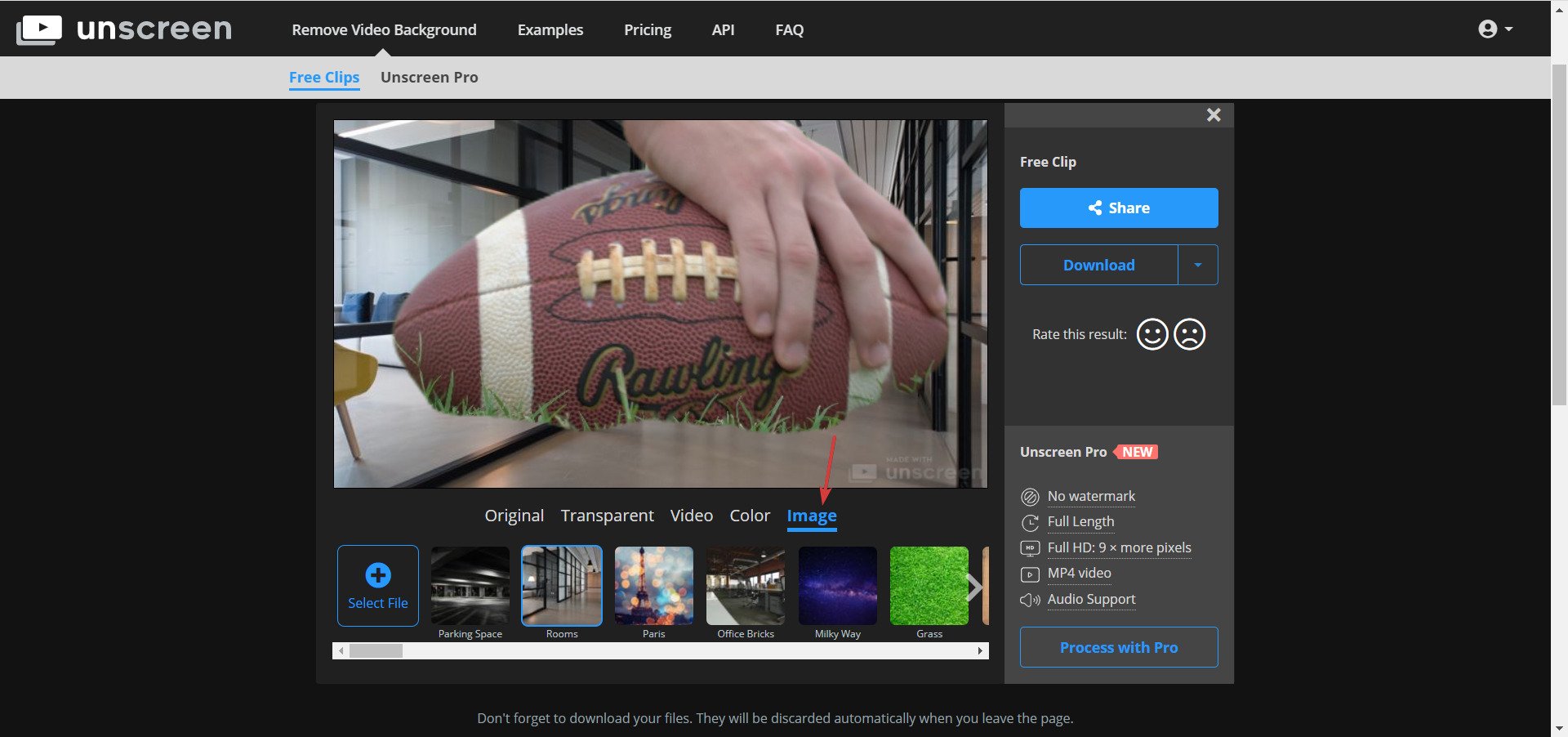This screenshot has width=1568, height=737.
Task: Click Process with Pro button
Action: click(x=1119, y=647)
